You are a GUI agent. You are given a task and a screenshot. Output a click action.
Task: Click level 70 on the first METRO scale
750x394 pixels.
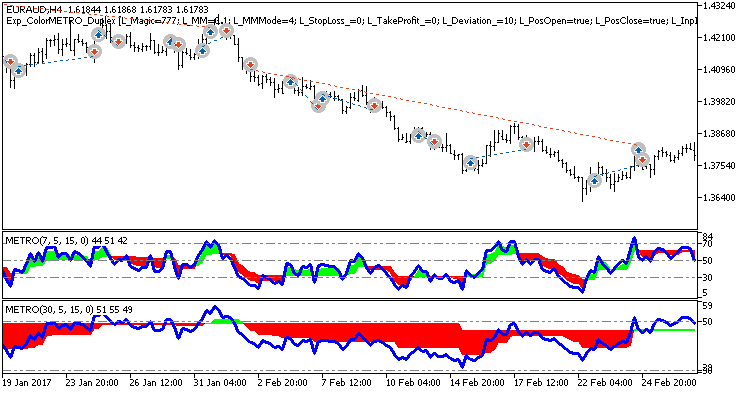(x=708, y=244)
